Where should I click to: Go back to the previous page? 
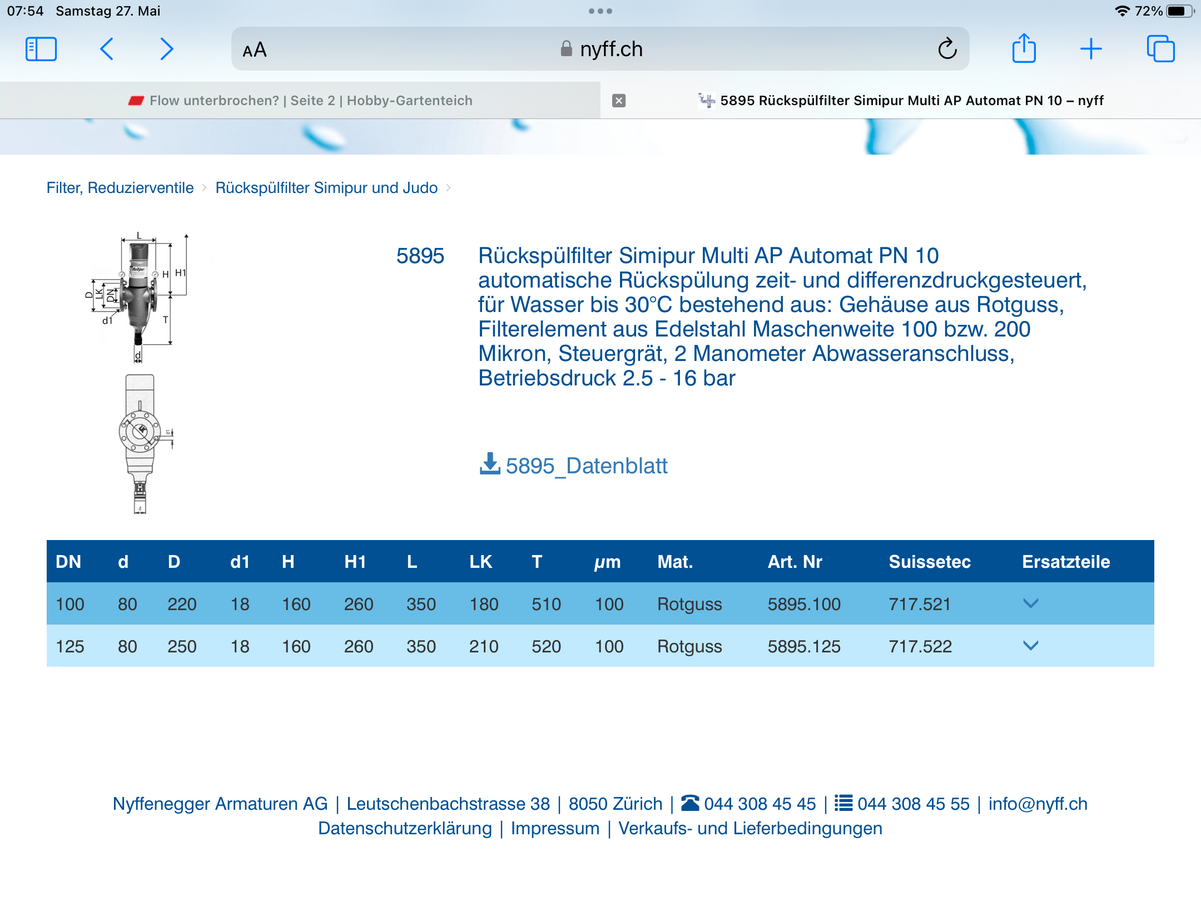(106, 49)
